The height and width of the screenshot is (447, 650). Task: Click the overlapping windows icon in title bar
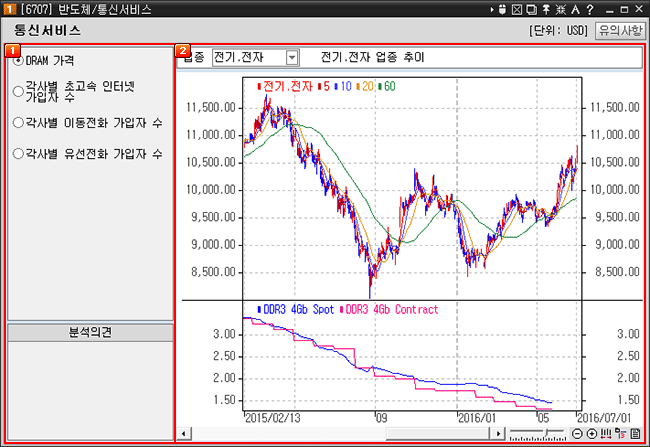click(531, 9)
